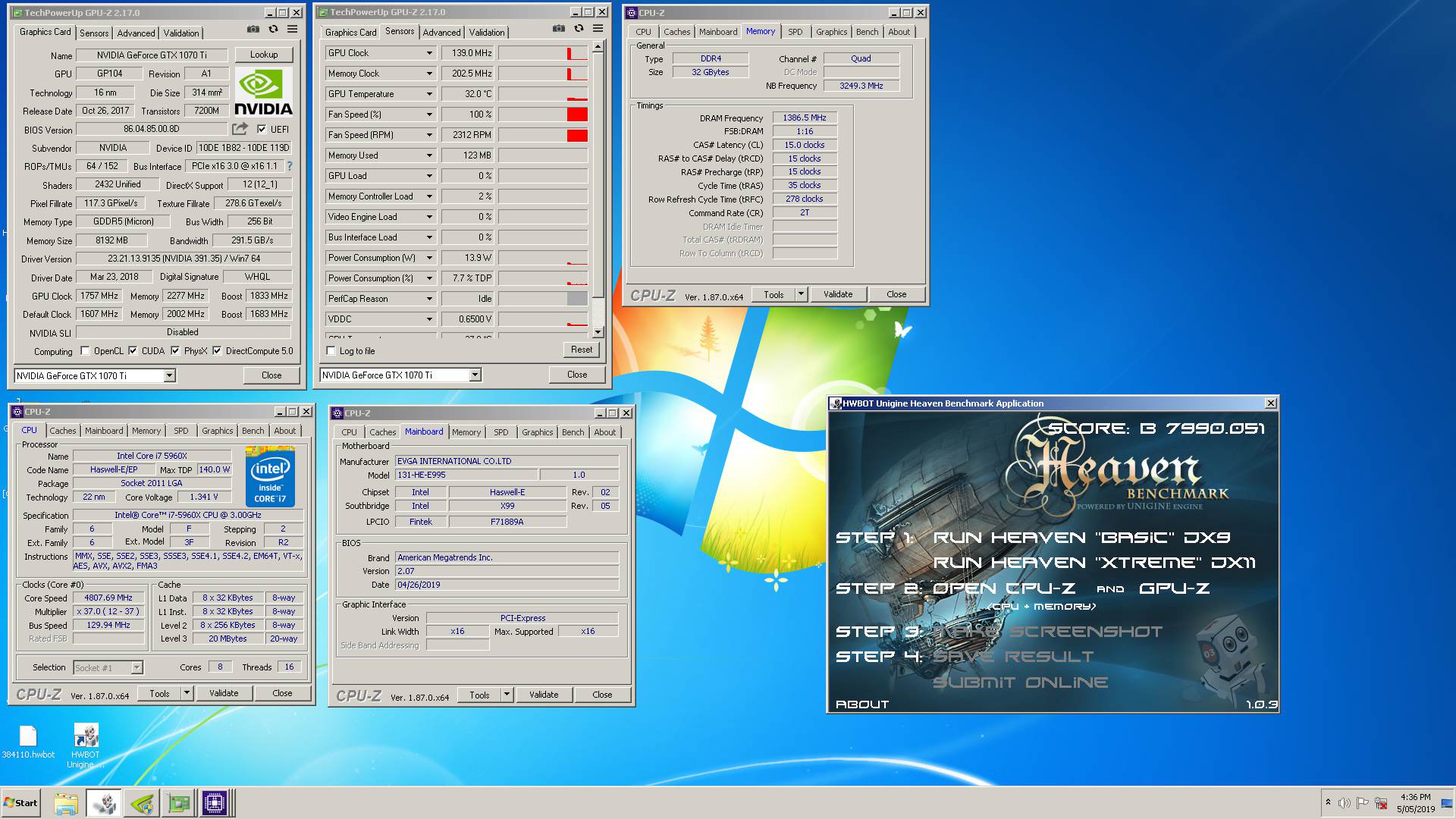Click Reset button in GPU-Z Sensors
1456x819 pixels.
tap(582, 350)
